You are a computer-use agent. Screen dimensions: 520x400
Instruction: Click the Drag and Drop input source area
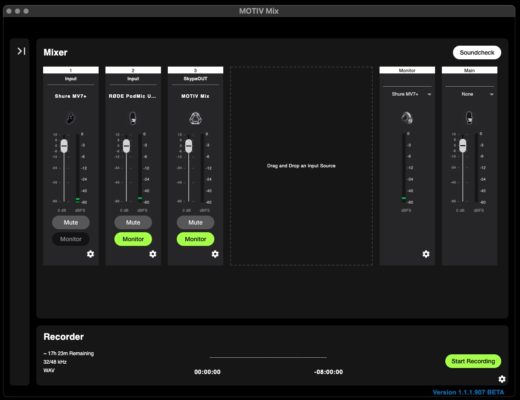(301, 166)
